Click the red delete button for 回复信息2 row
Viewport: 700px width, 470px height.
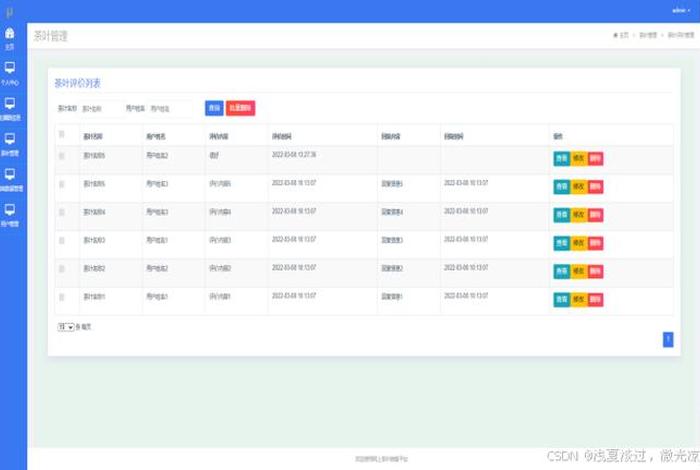[x=595, y=271]
